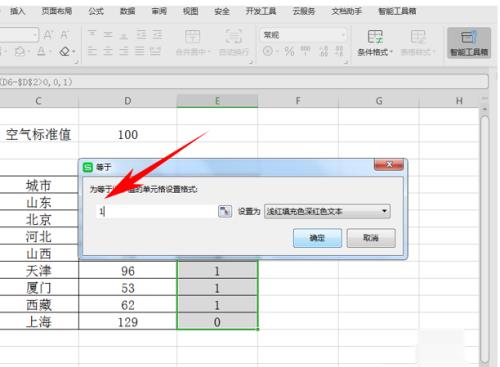
Task: Click the increase indent icon
Action: point(157,34)
